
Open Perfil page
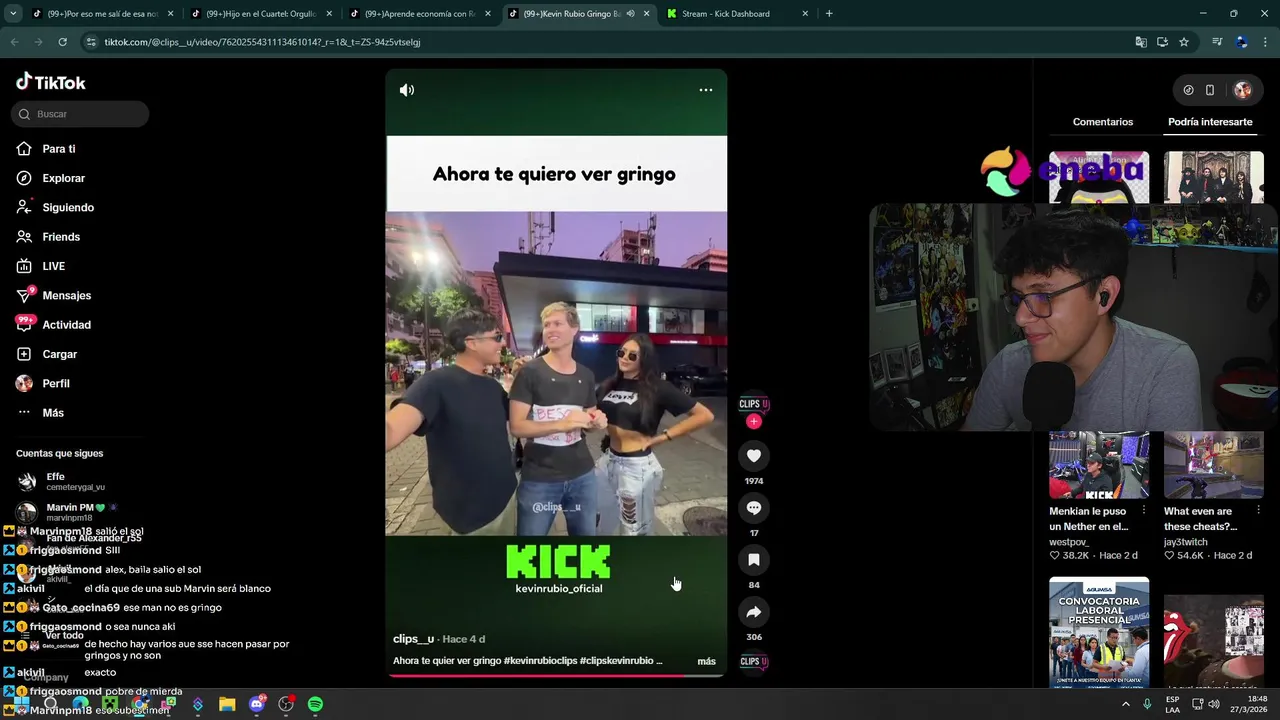pos(55,384)
